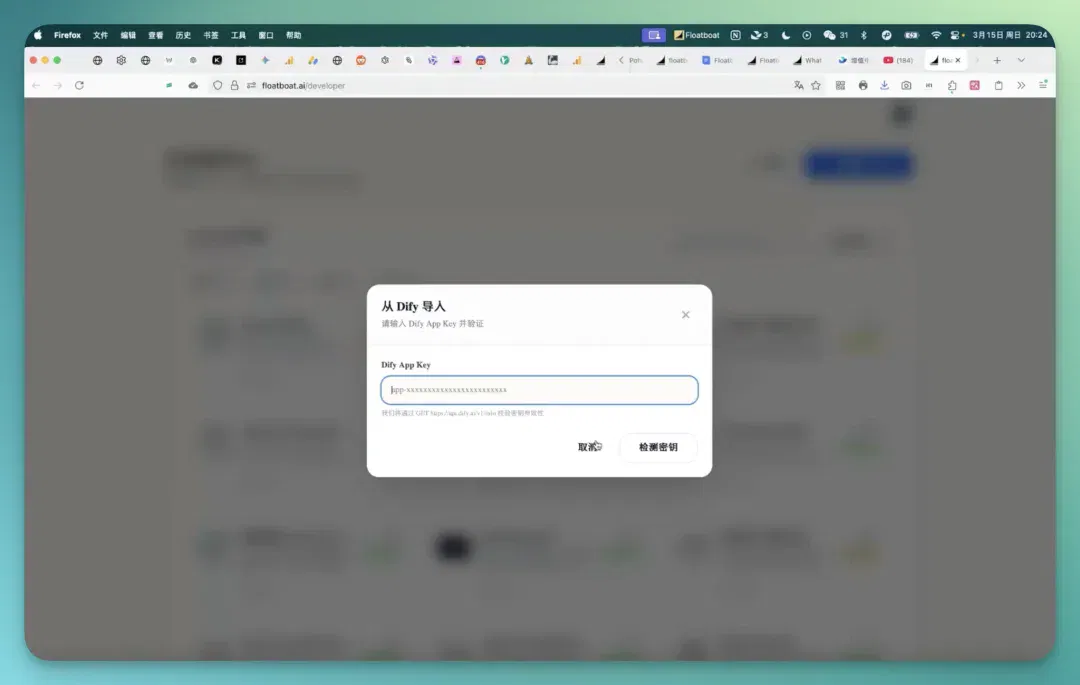Reload the current page
This screenshot has height=685, width=1080.
[x=79, y=85]
